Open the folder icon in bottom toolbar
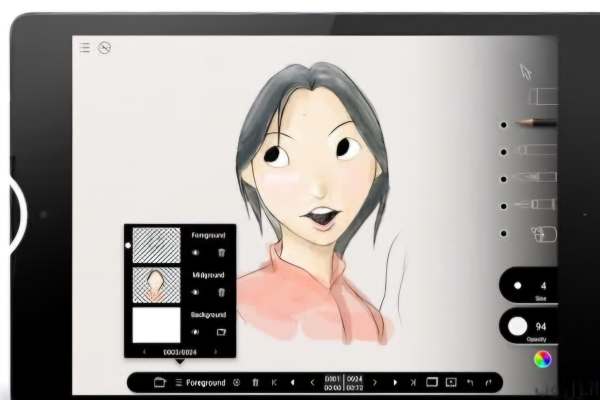The height and width of the screenshot is (400, 600). (x=160, y=382)
